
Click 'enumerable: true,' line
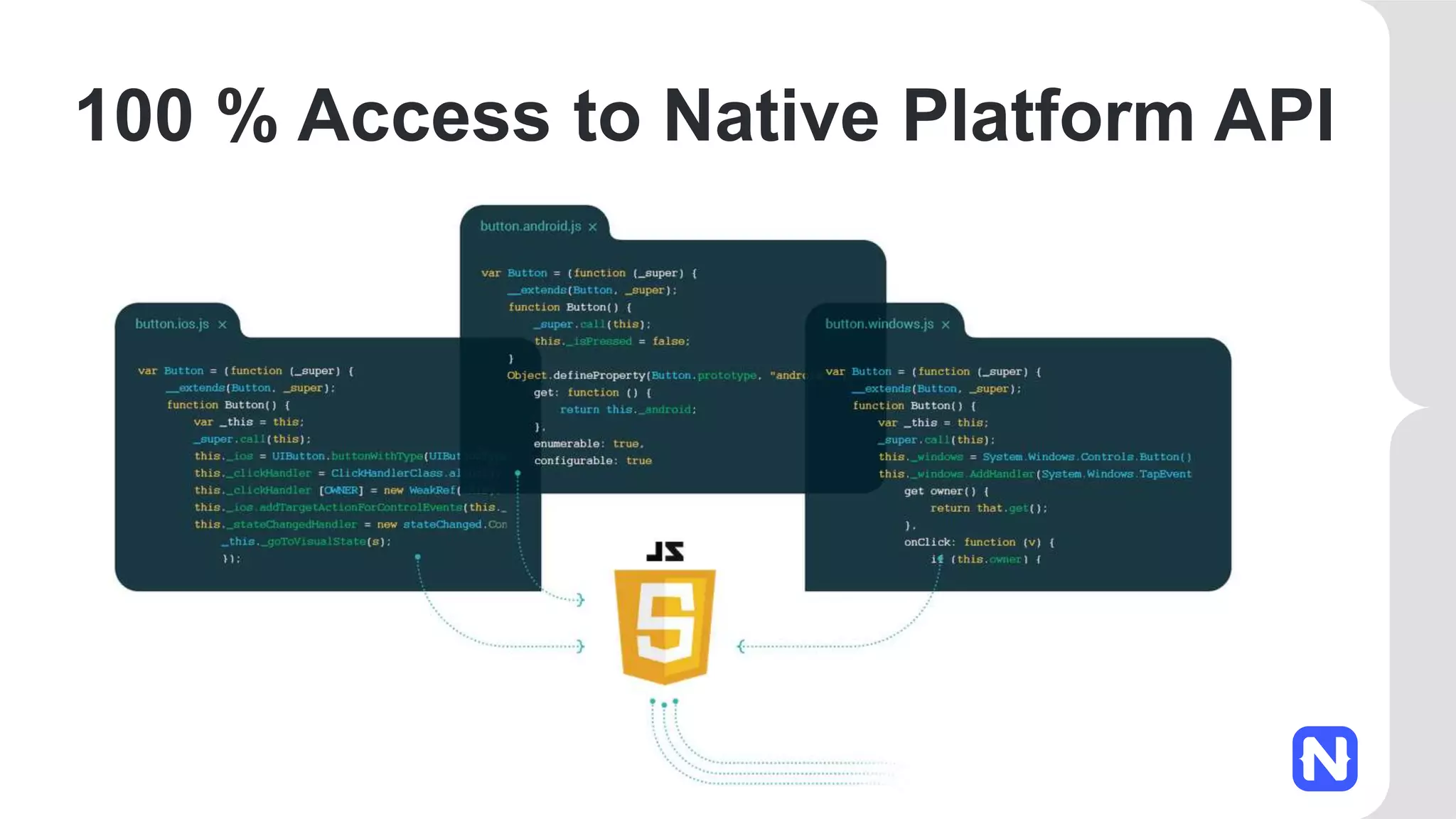tap(589, 444)
